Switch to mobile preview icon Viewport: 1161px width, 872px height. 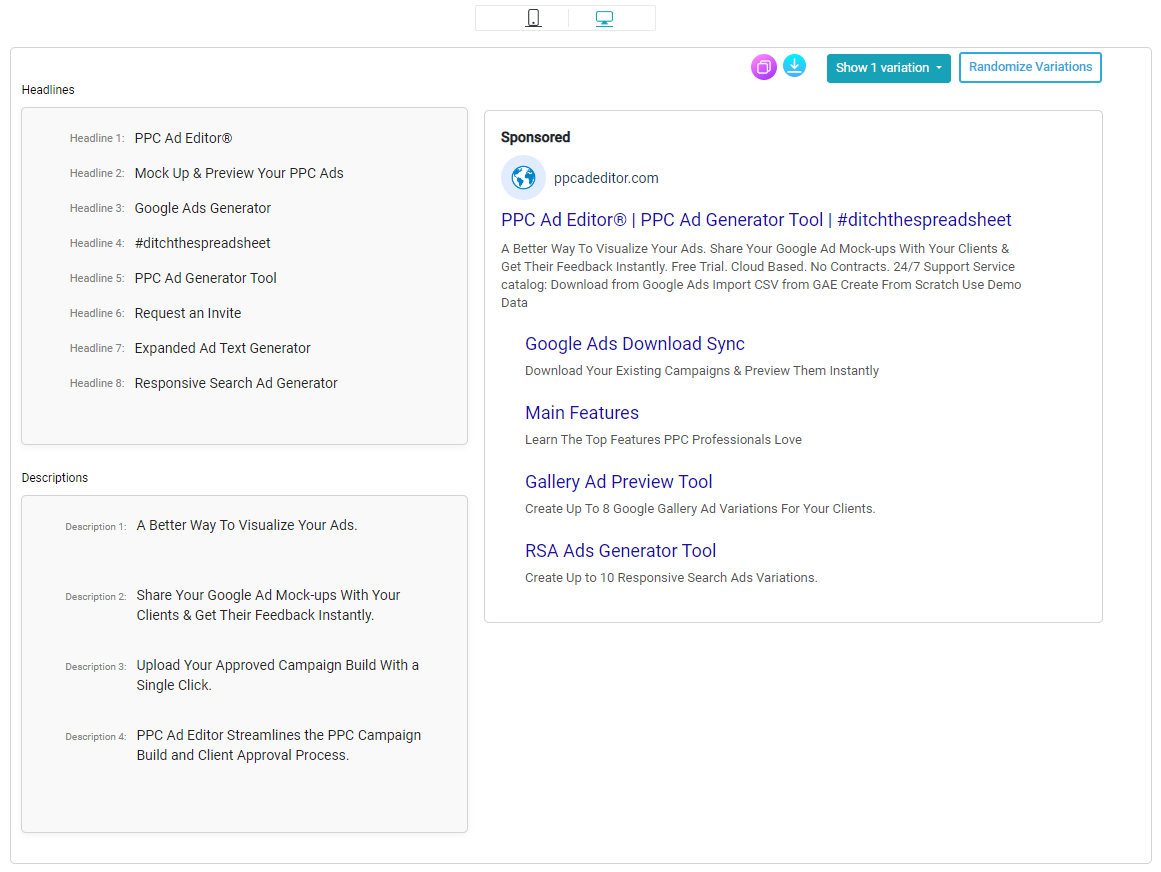pos(534,18)
